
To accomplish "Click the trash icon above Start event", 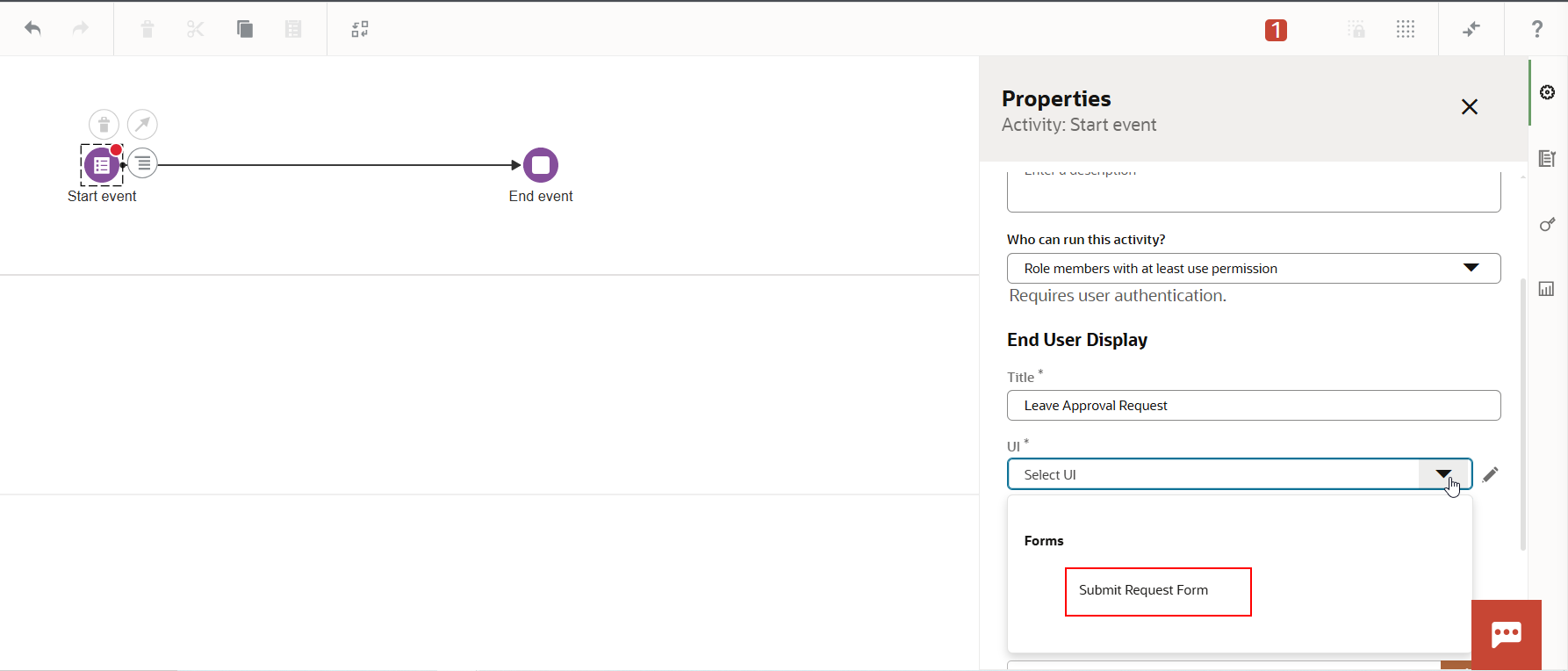I will 104,124.
